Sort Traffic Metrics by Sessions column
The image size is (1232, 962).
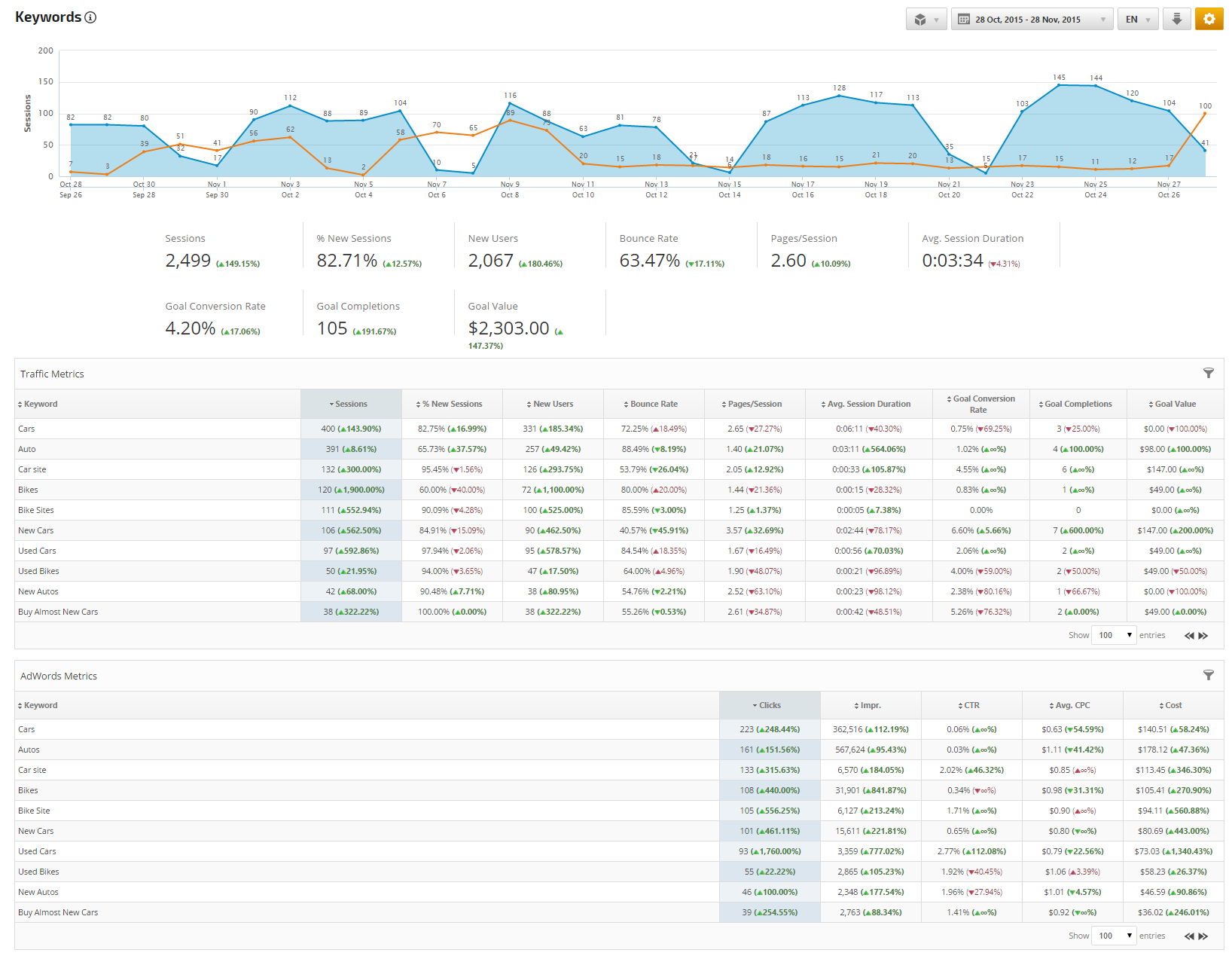[350, 405]
